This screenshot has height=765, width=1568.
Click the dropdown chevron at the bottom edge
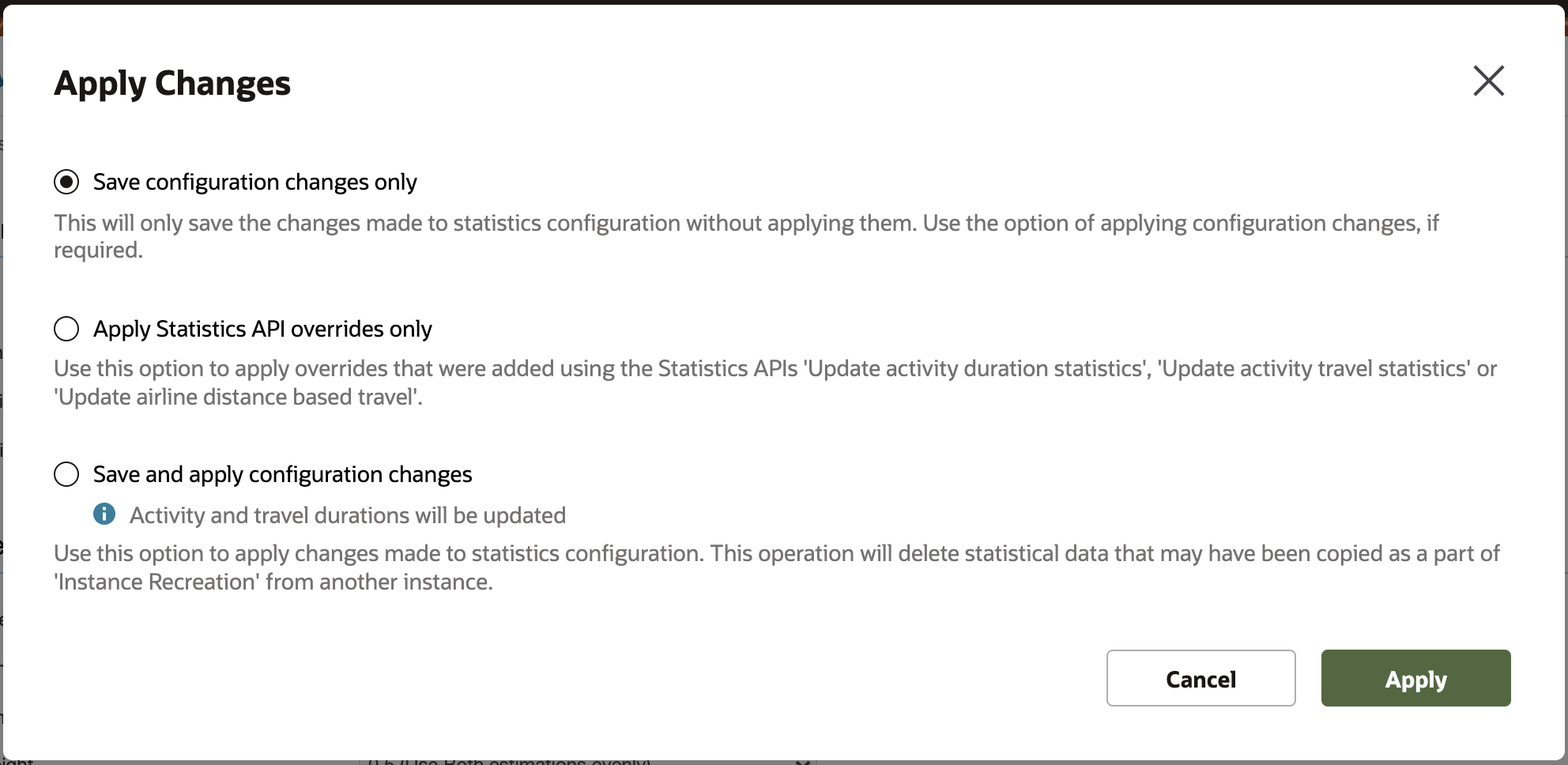(x=802, y=762)
